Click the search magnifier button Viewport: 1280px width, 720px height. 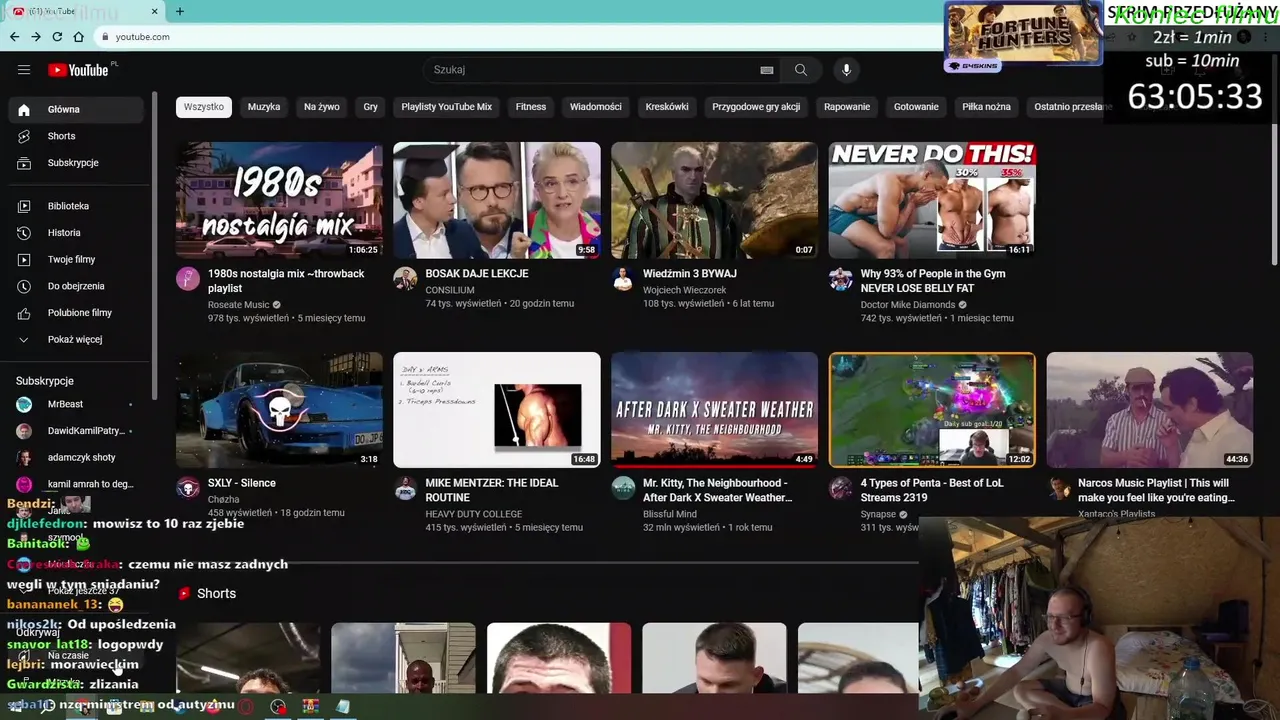[800, 70]
